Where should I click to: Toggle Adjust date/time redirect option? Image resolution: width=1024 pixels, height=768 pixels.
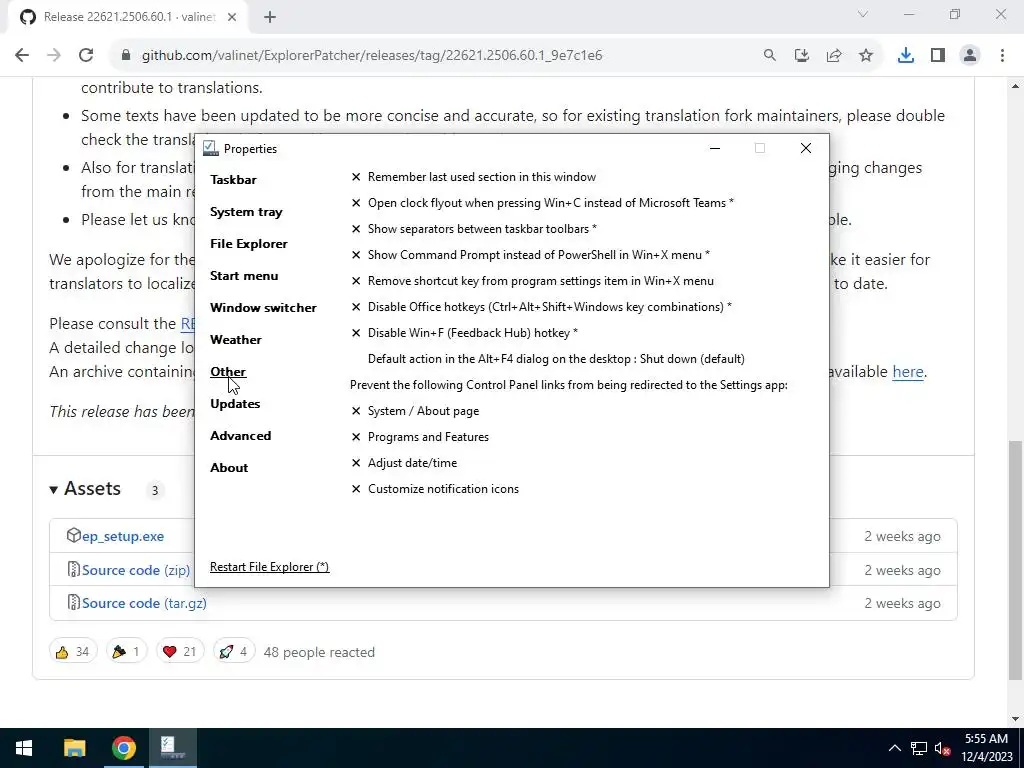(404, 463)
